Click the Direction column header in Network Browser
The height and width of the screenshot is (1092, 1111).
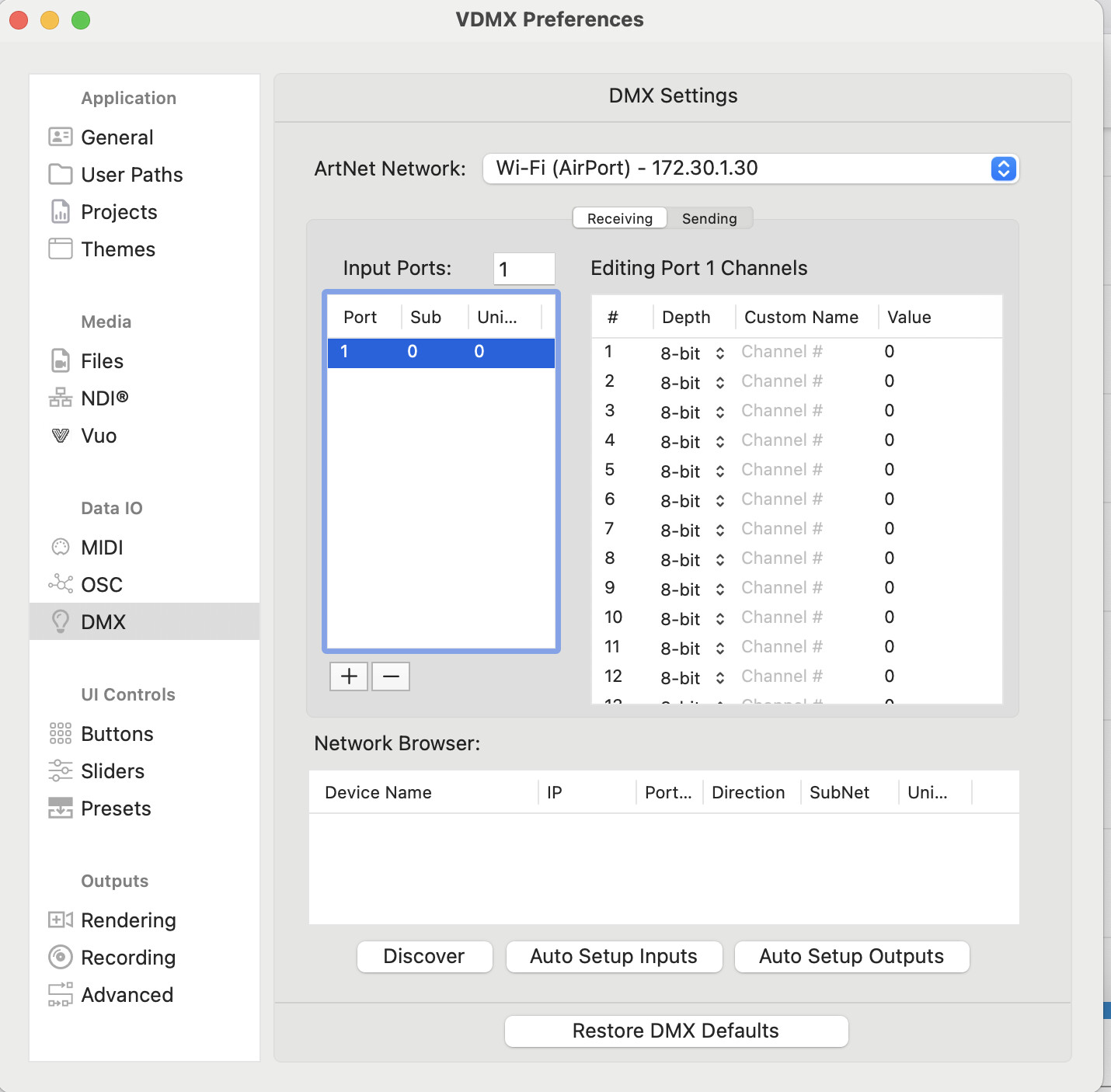[x=751, y=792]
